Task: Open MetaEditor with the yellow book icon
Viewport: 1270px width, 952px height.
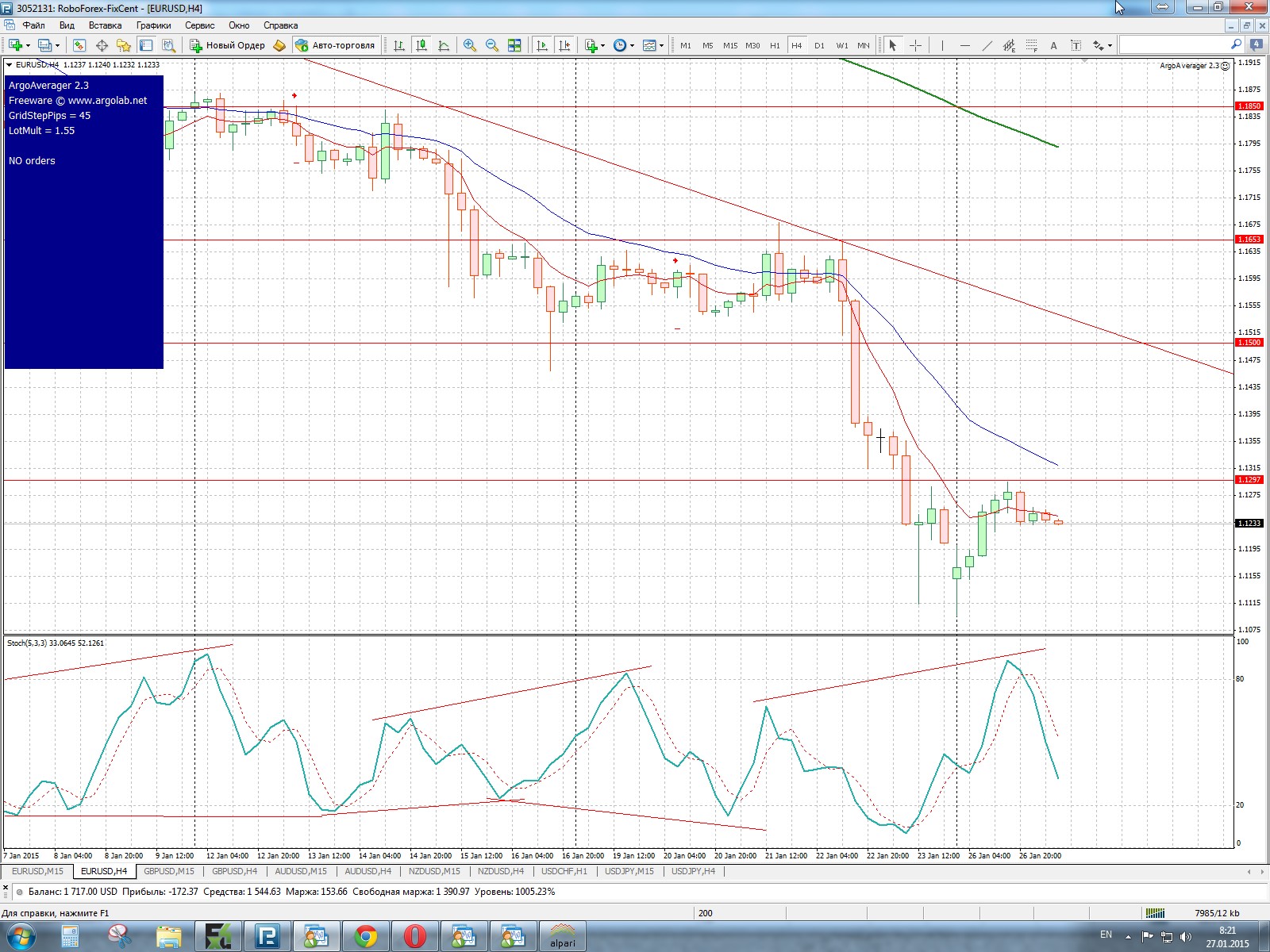Action: coord(279,45)
